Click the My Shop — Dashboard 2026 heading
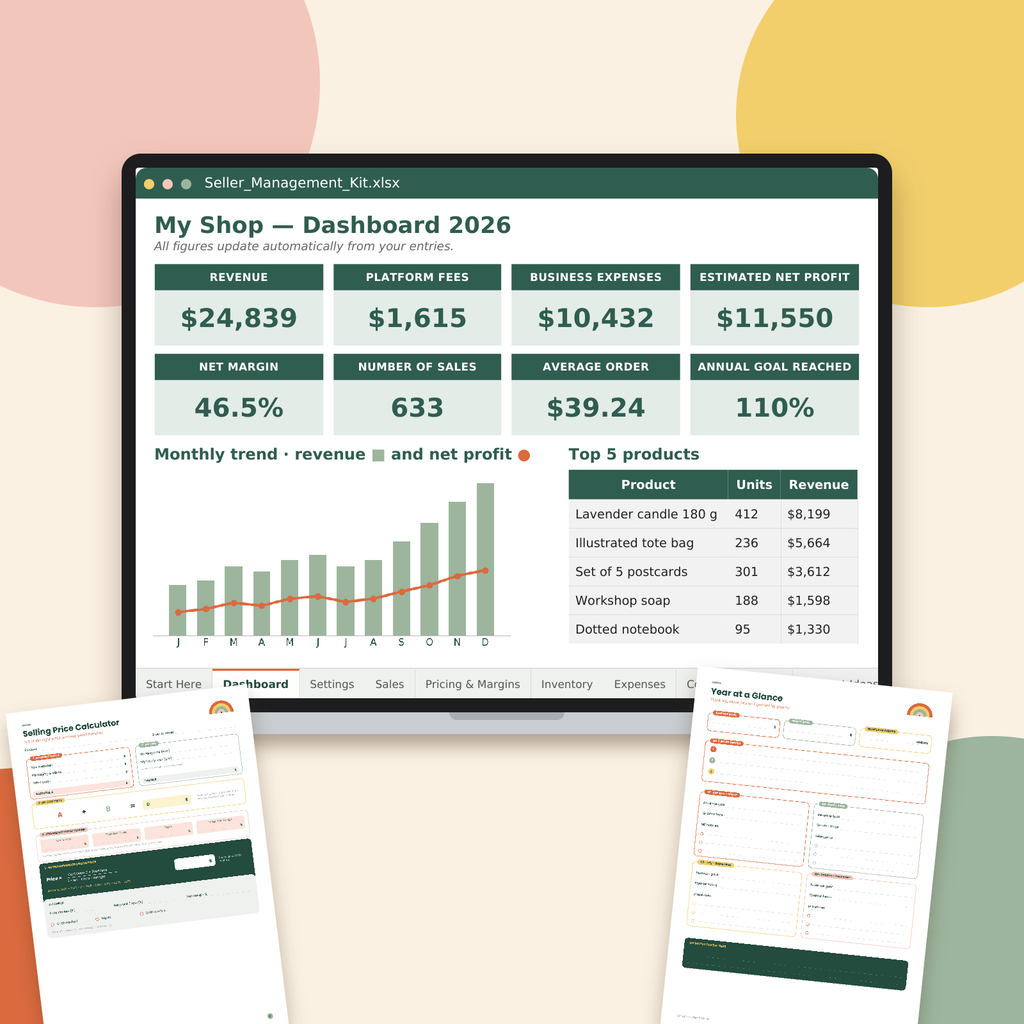The width and height of the screenshot is (1024, 1024). (x=332, y=225)
